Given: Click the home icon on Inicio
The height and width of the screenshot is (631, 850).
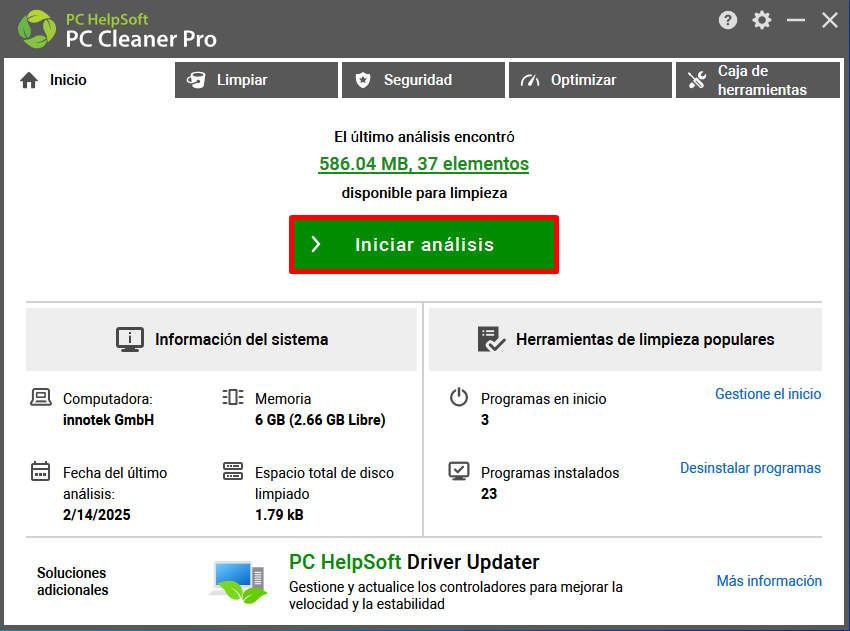Looking at the screenshot, I should point(29,80).
